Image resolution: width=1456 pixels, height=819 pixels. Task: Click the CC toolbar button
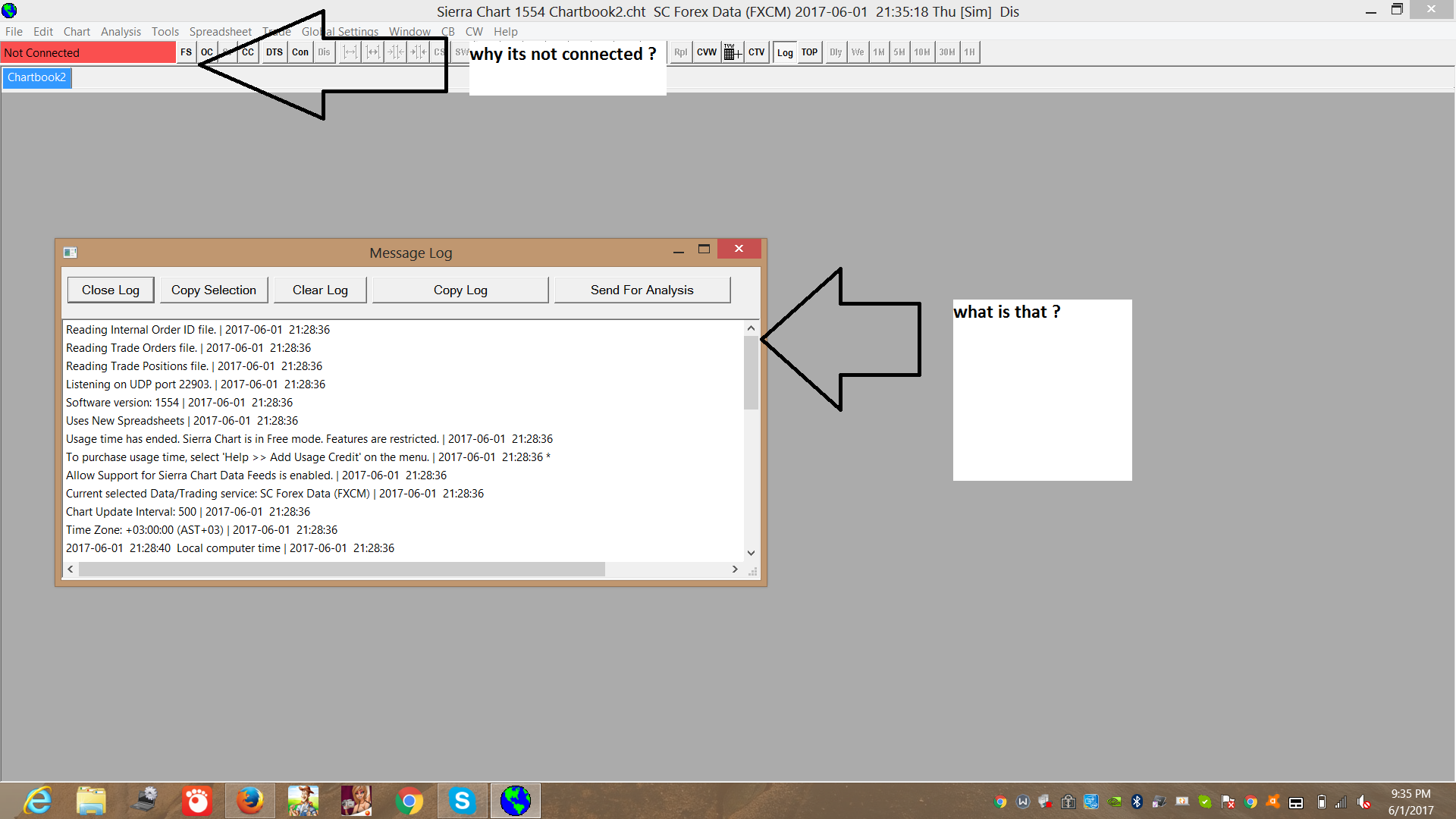[x=248, y=52]
